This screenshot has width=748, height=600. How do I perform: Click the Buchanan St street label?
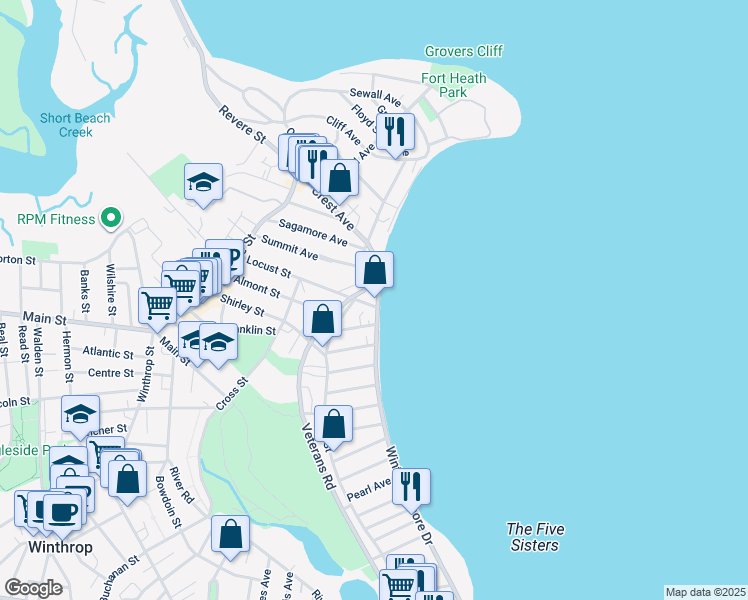tap(119, 578)
